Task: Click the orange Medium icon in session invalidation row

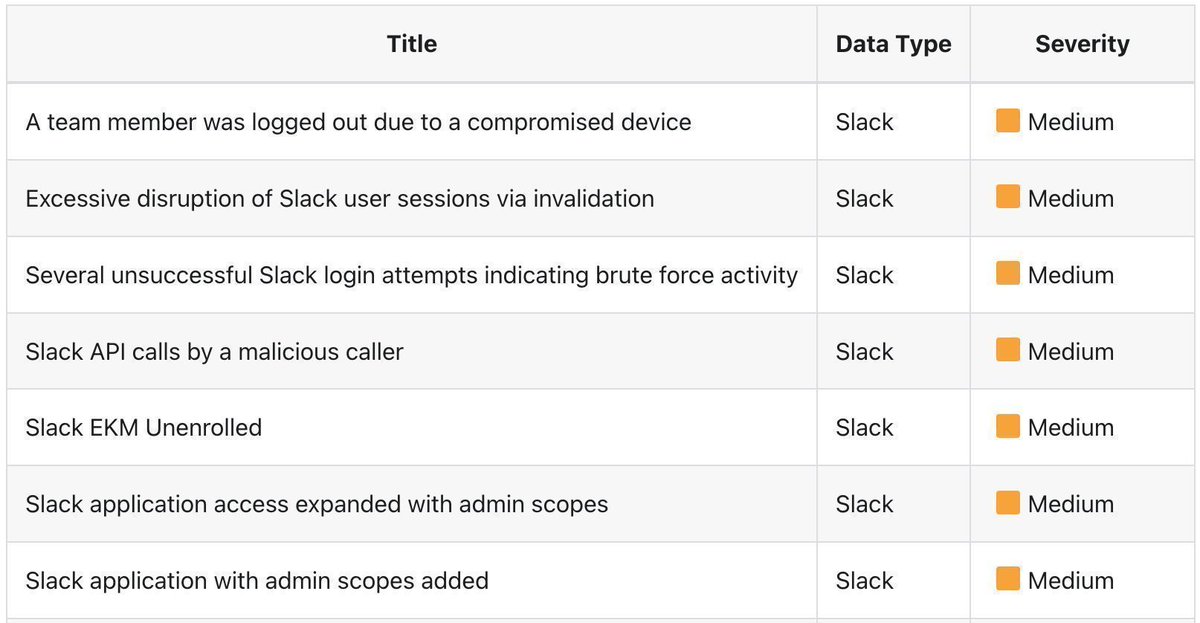Action: tap(1008, 198)
